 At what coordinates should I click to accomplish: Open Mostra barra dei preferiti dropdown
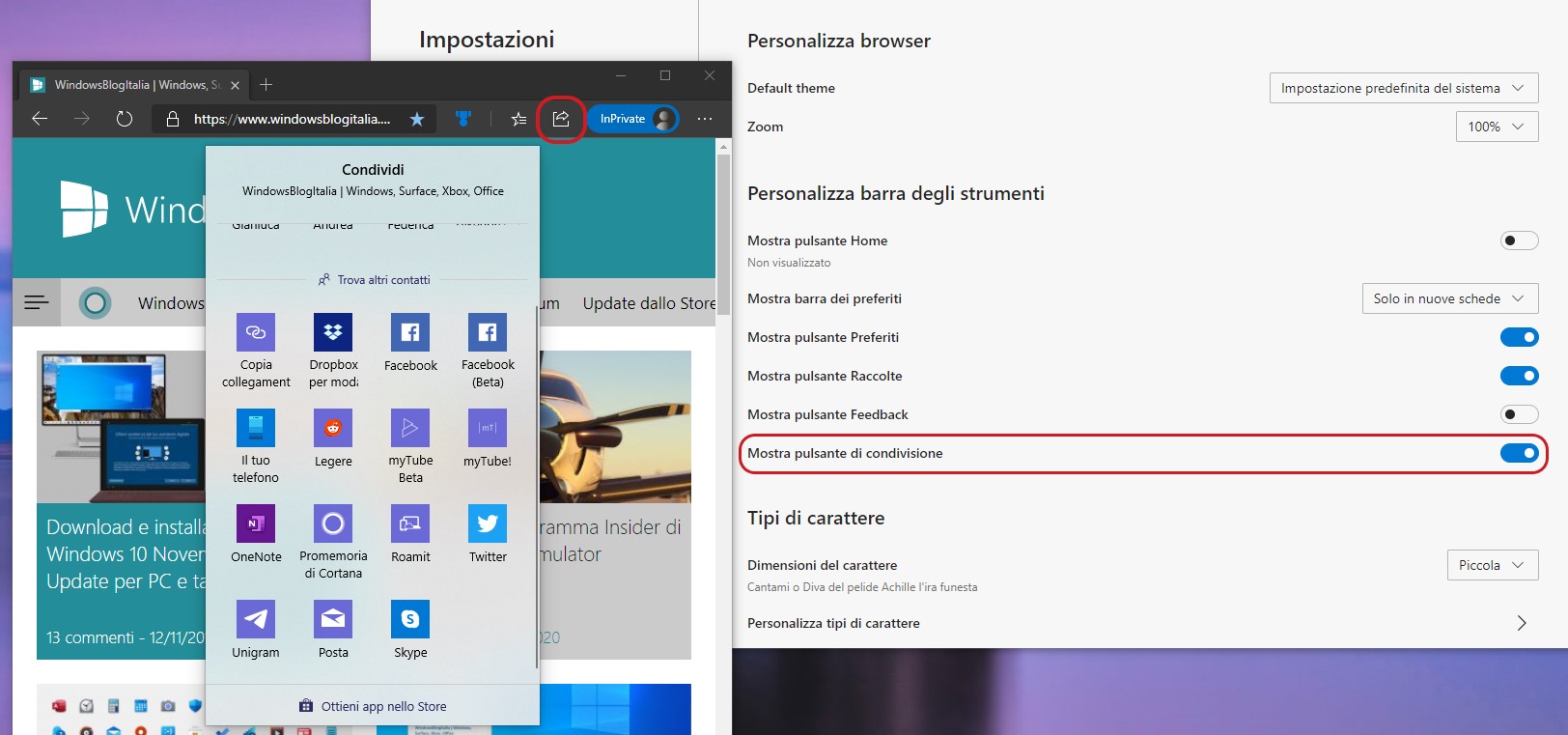pos(1450,298)
